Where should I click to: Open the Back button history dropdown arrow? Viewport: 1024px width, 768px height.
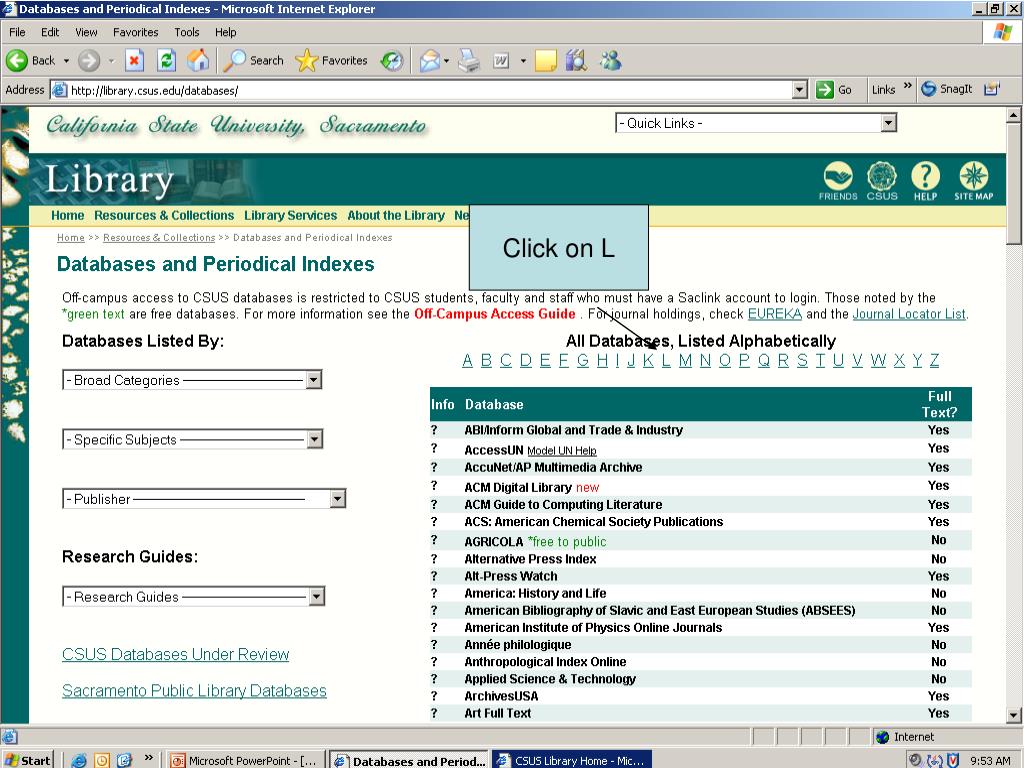(66, 61)
